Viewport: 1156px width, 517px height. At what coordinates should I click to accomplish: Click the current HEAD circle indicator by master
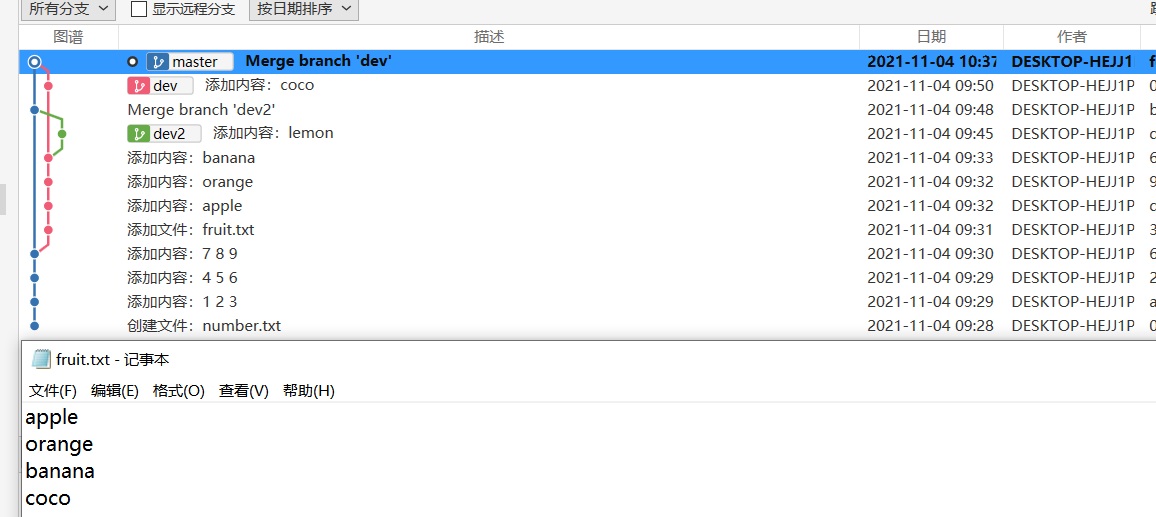133,62
